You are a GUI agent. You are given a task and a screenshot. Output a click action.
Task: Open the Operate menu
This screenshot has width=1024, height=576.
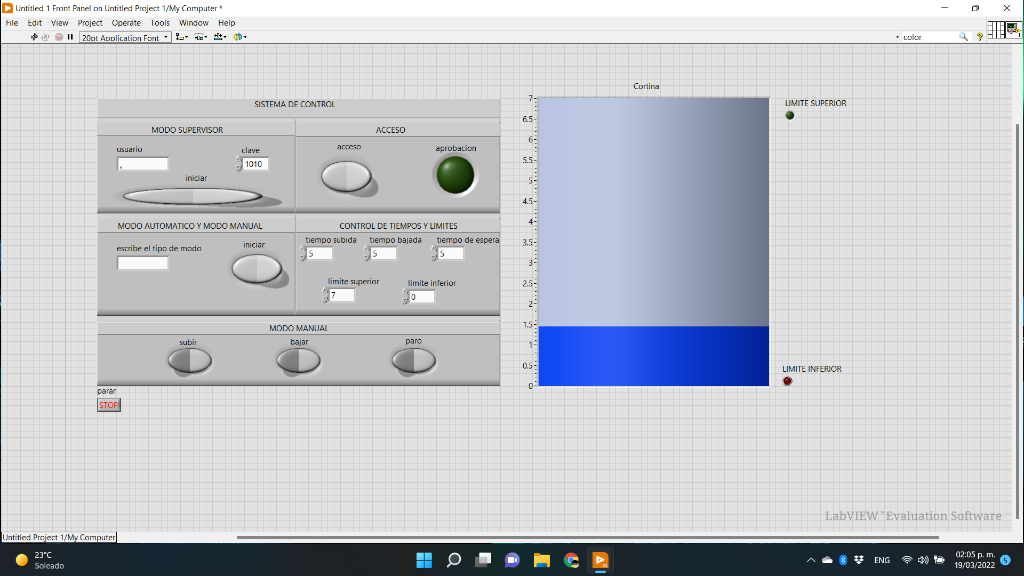(x=126, y=22)
